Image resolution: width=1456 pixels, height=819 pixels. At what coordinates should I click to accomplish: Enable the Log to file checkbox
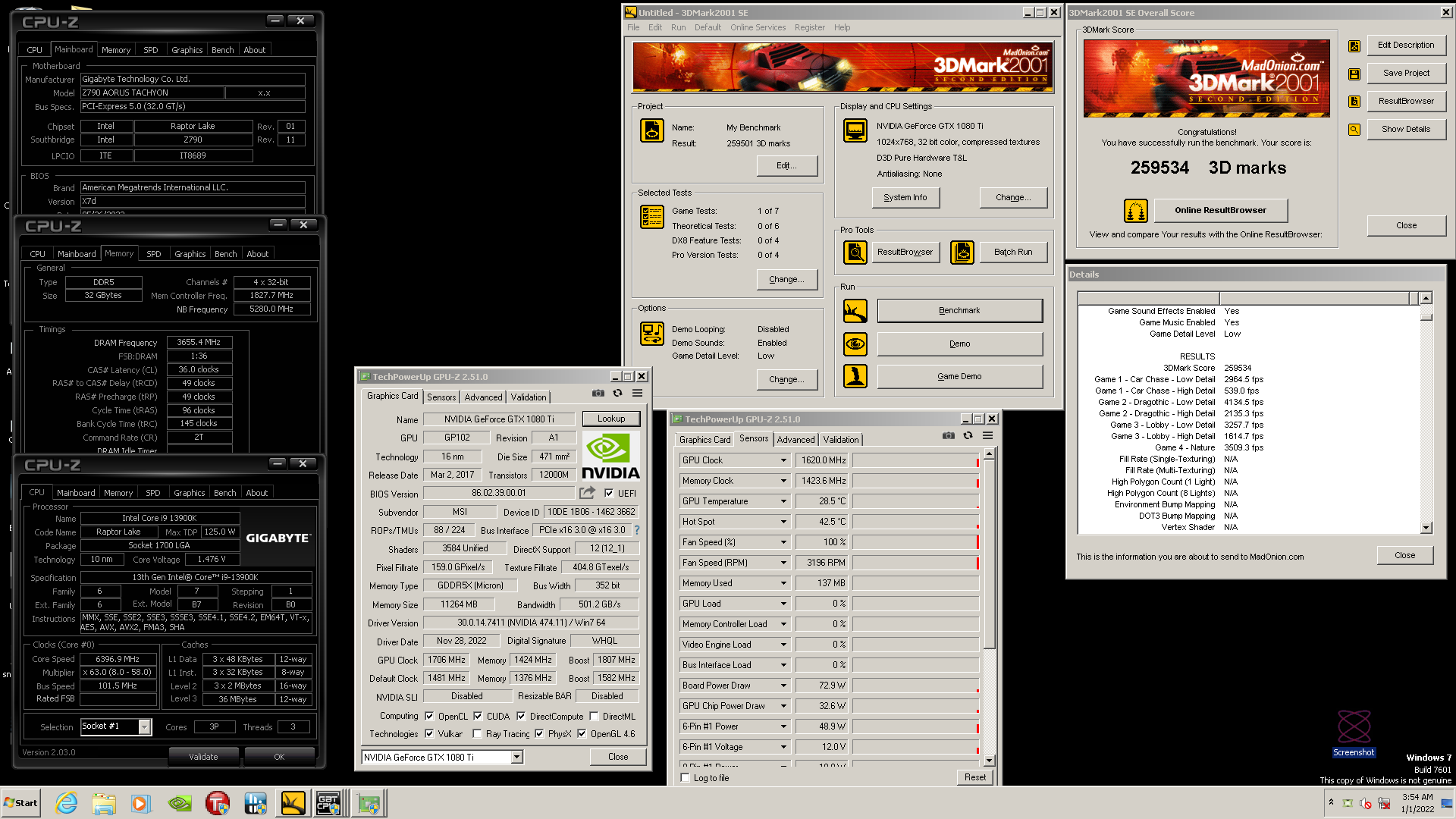(x=686, y=777)
